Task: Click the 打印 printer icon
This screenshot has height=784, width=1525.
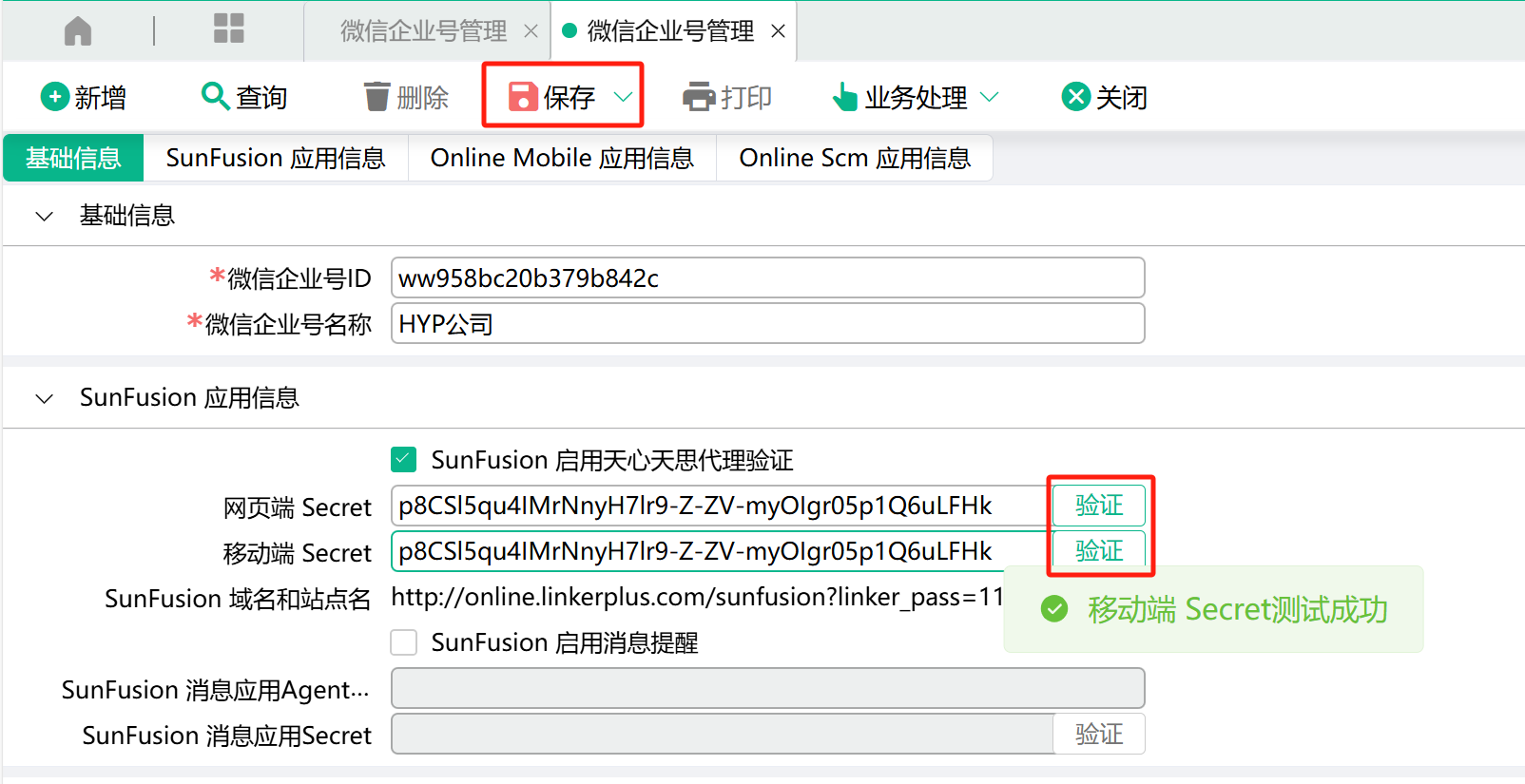Action: pos(699,97)
